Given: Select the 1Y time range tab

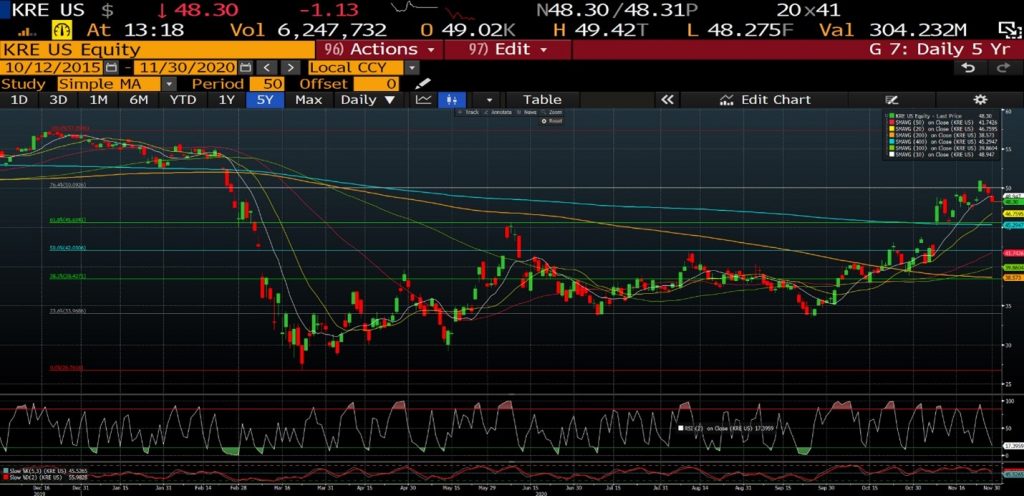Looking at the screenshot, I should [x=227, y=100].
